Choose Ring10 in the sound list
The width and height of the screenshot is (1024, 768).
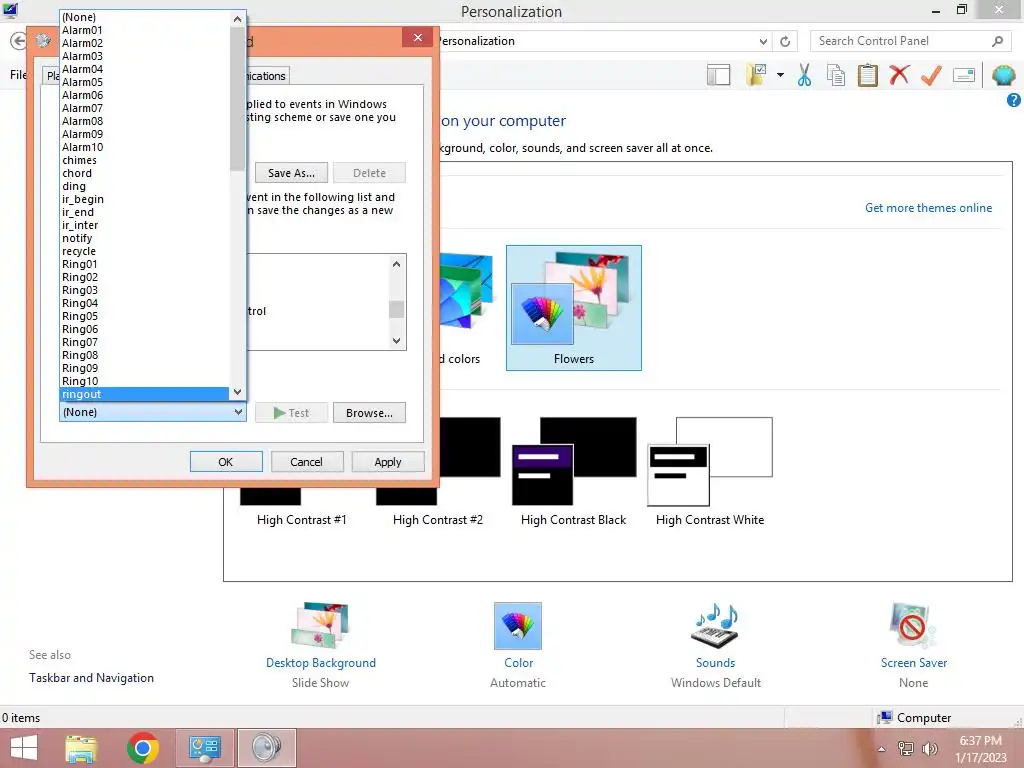pyautogui.click(x=144, y=381)
